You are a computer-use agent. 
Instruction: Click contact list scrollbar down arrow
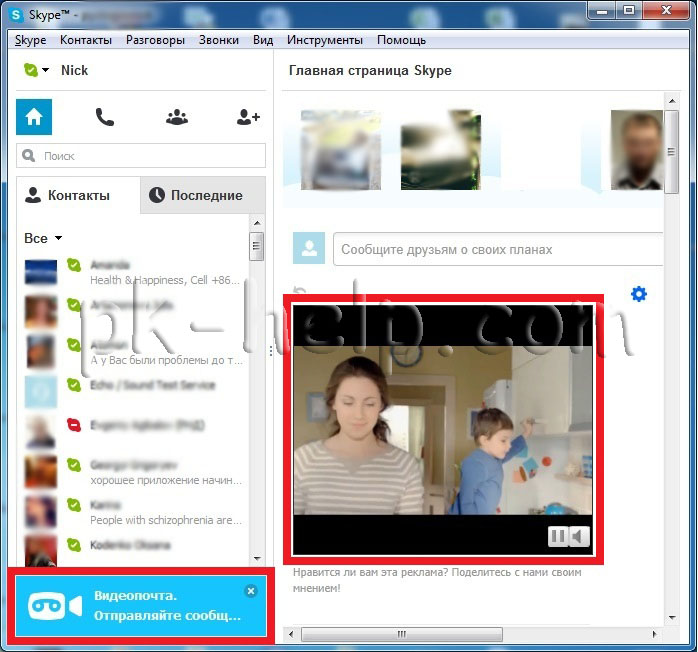pos(257,558)
